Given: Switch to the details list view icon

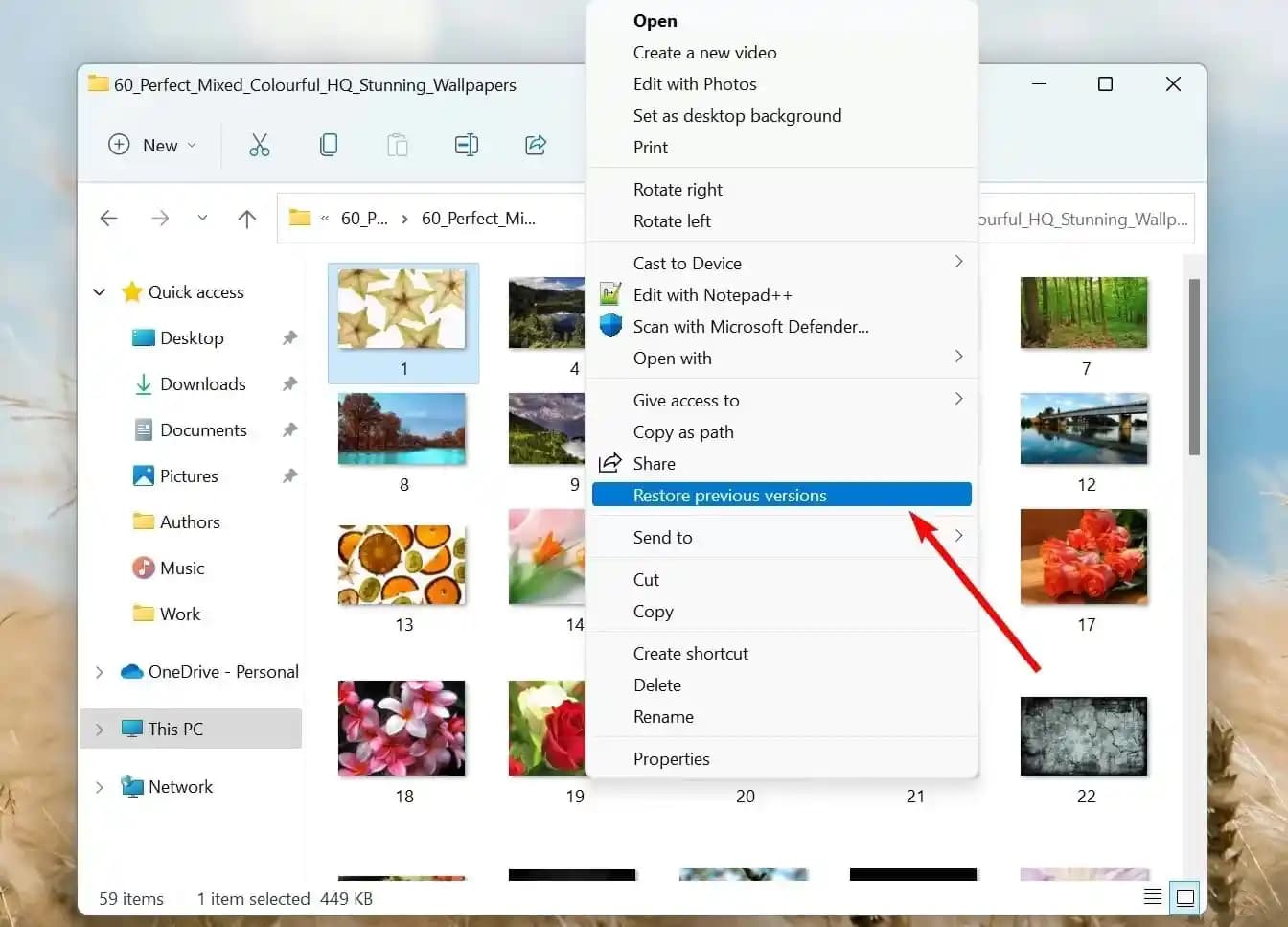Looking at the screenshot, I should click(x=1153, y=897).
